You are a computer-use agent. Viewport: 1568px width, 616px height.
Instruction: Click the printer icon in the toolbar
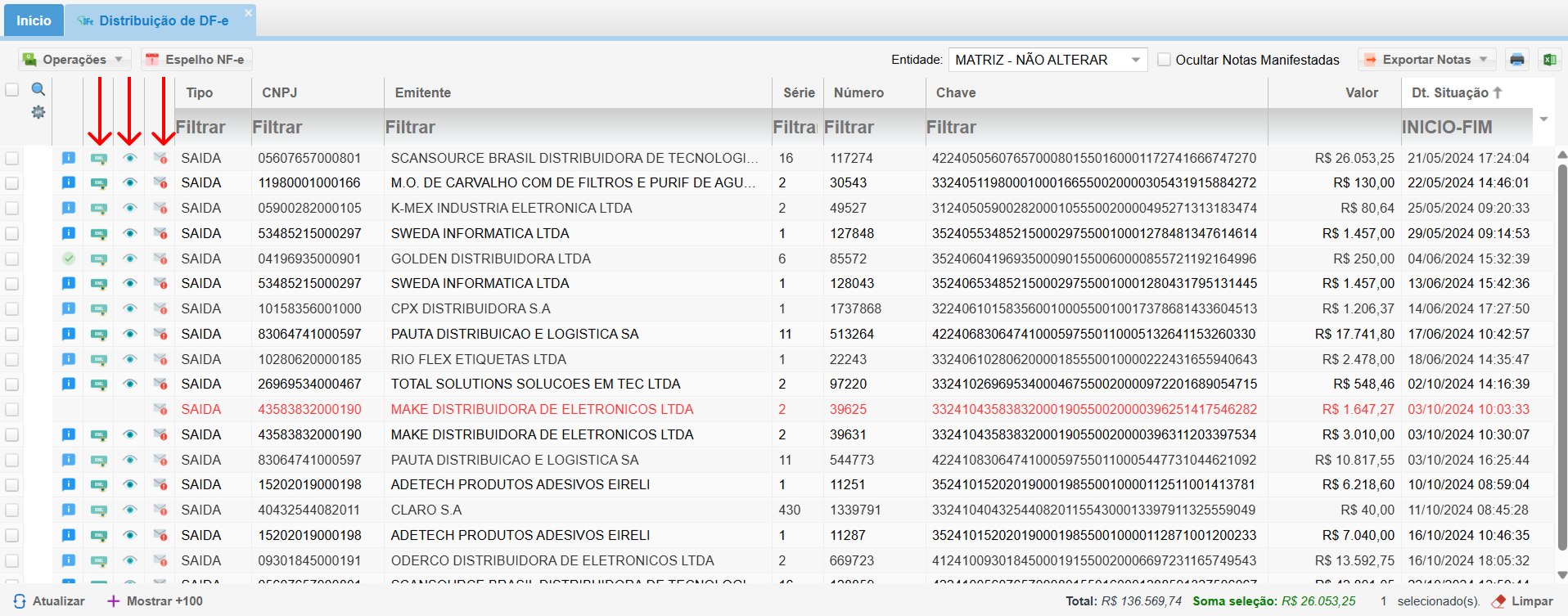pos(1516,60)
